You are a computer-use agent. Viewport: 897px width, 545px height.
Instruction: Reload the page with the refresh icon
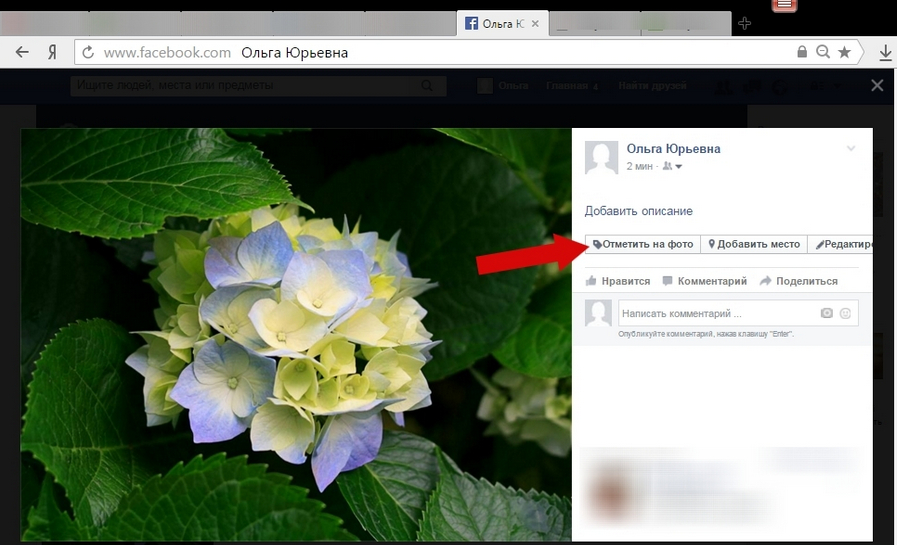coord(88,53)
